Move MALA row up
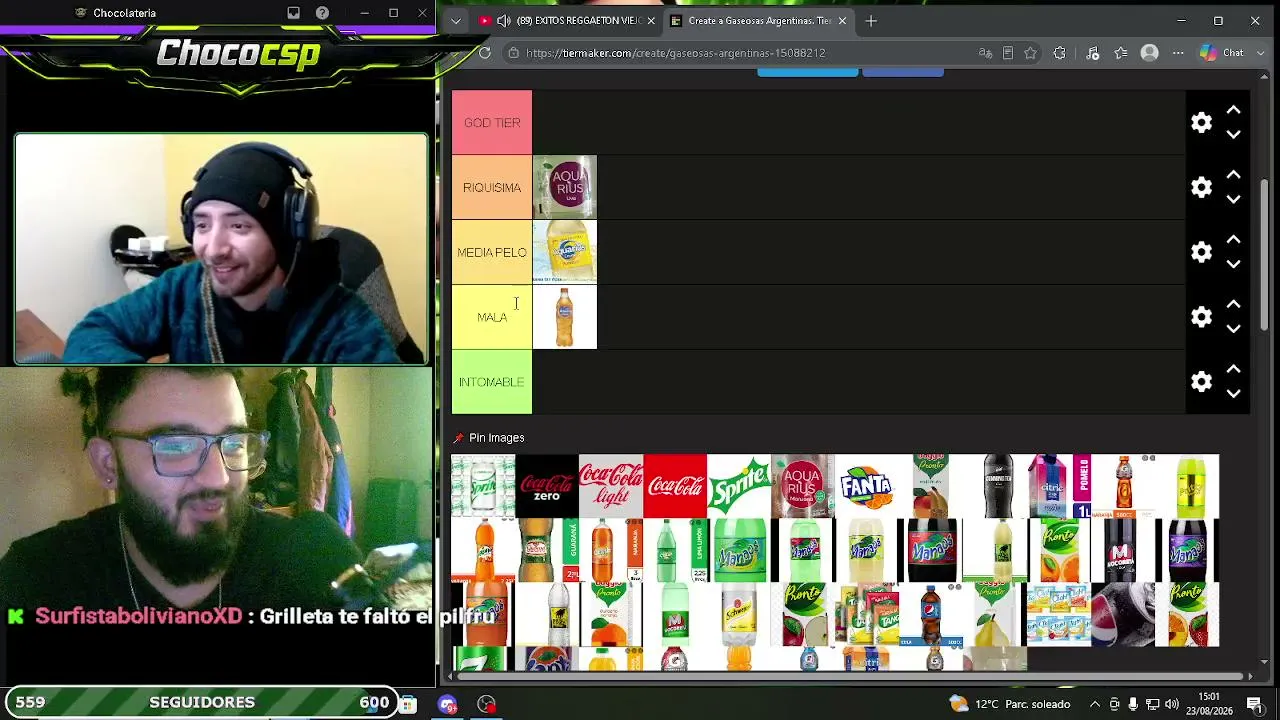 coord(1233,305)
